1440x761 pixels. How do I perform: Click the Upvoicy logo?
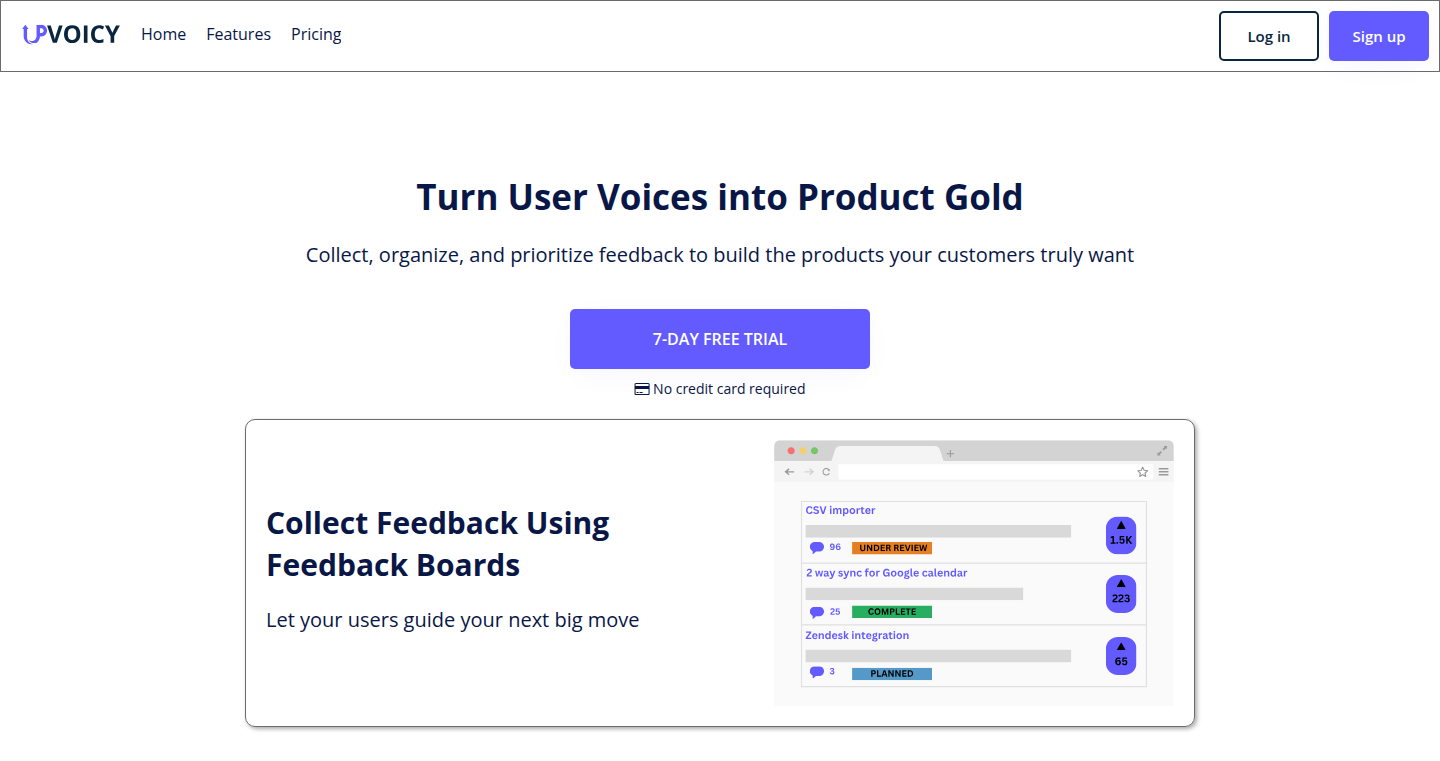point(71,35)
